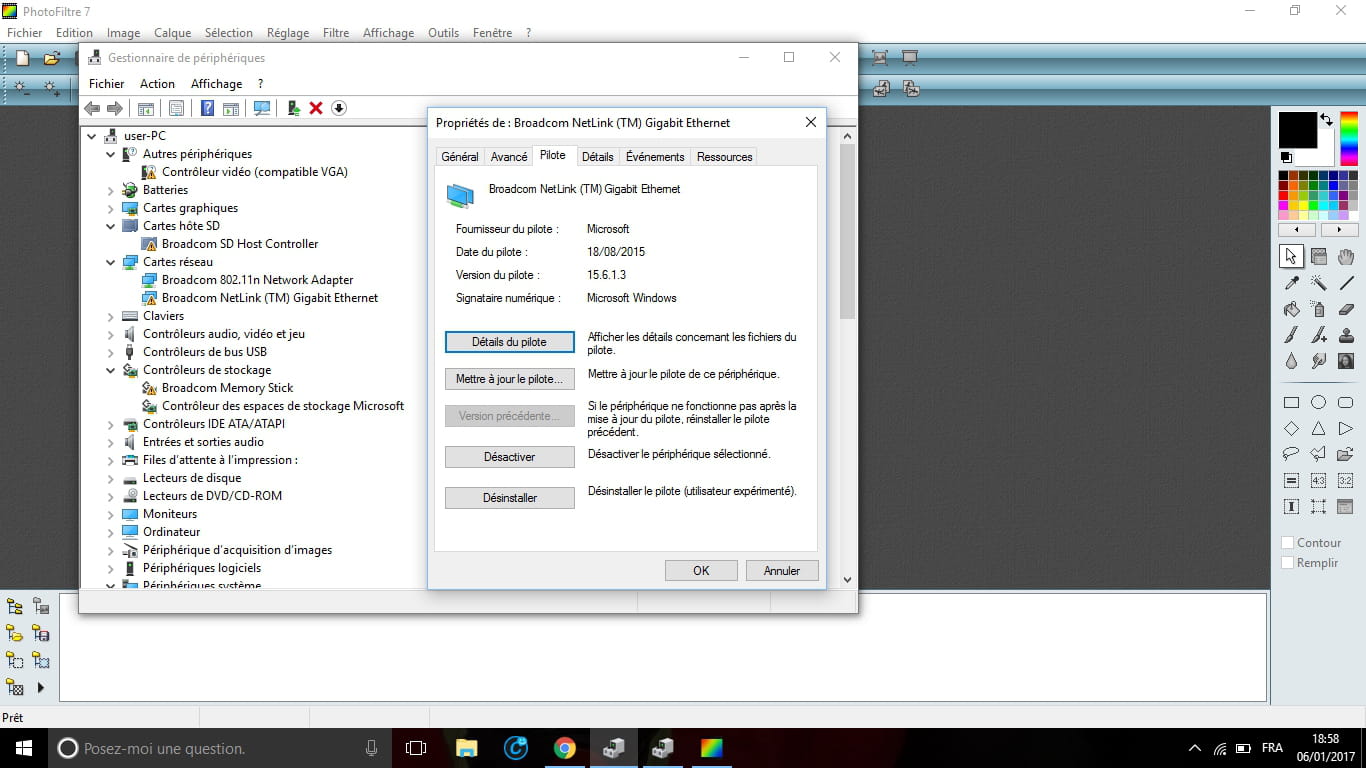Viewport: 1366px width, 768px height.
Task: Expand the Batteries tree node
Action: click(x=111, y=190)
